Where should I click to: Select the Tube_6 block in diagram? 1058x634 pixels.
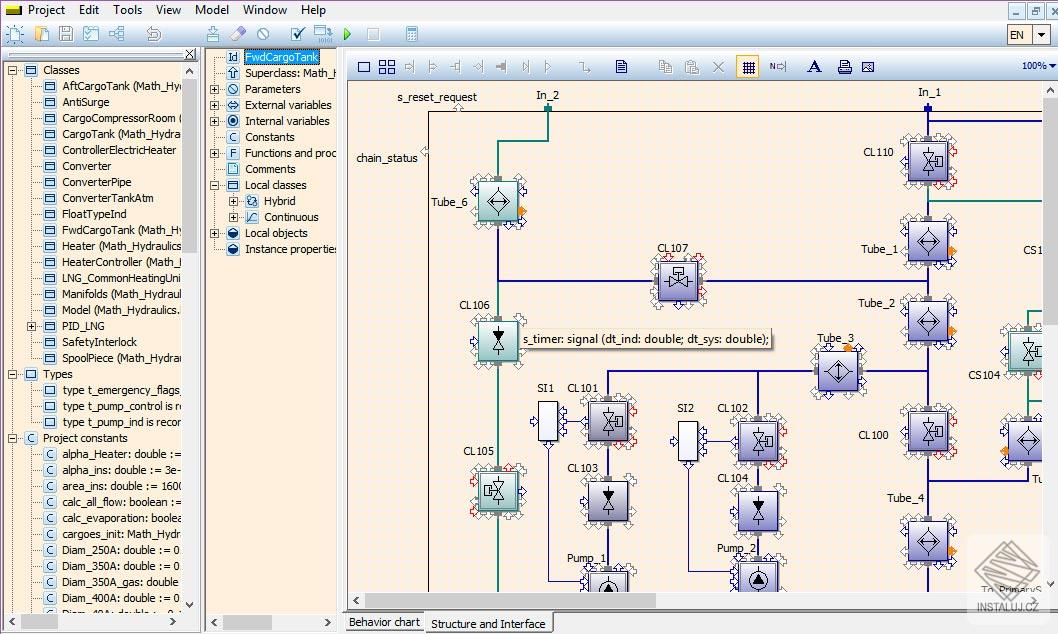pyautogui.click(x=498, y=202)
